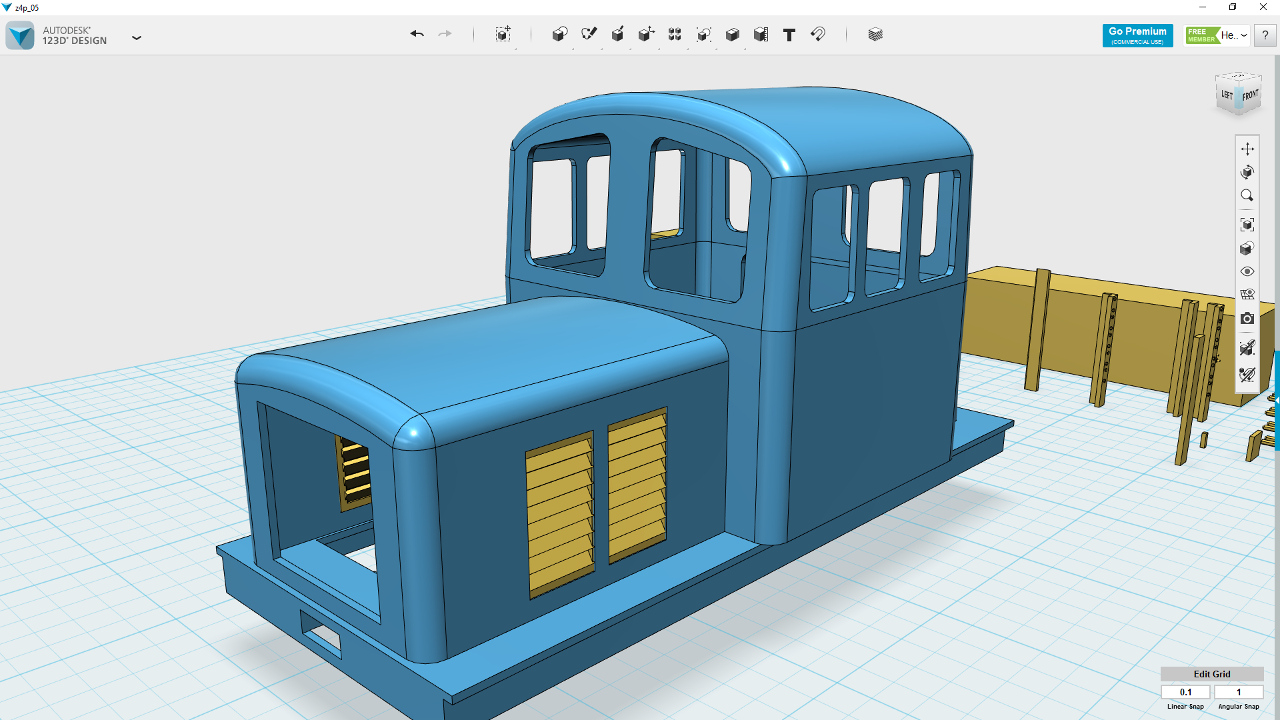This screenshot has height=720, width=1280.
Task: Select the Zoom magnifier tool
Action: coord(1247,196)
